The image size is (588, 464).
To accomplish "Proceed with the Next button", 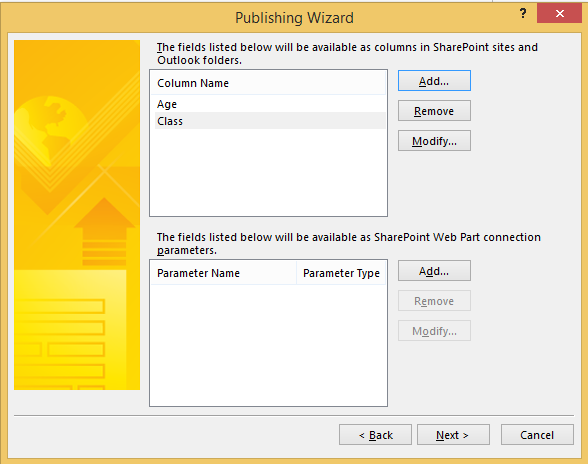I will pos(453,435).
